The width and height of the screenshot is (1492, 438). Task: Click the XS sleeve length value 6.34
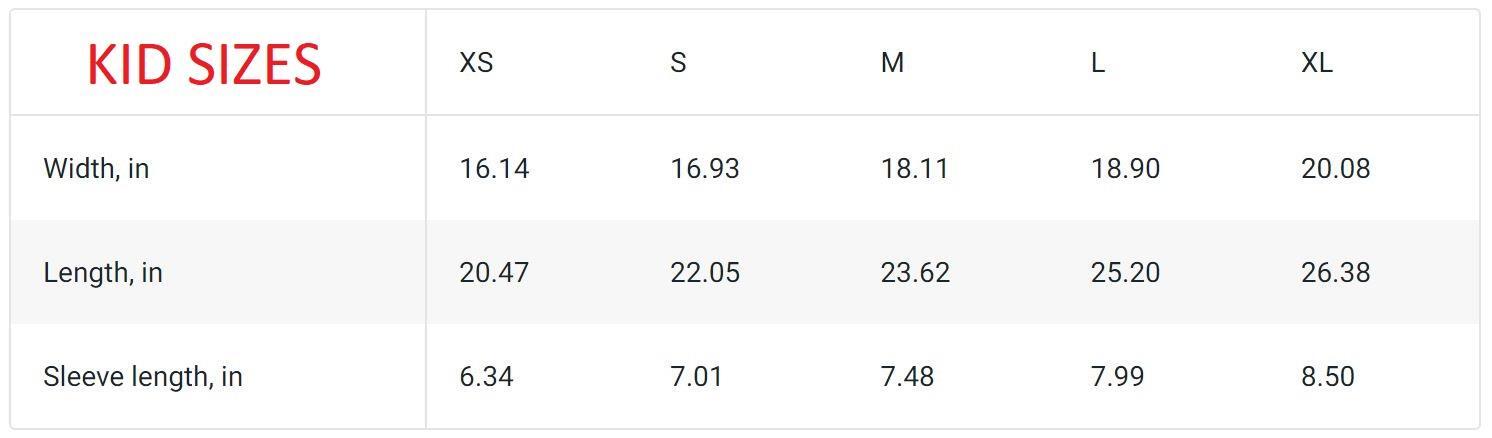(486, 376)
